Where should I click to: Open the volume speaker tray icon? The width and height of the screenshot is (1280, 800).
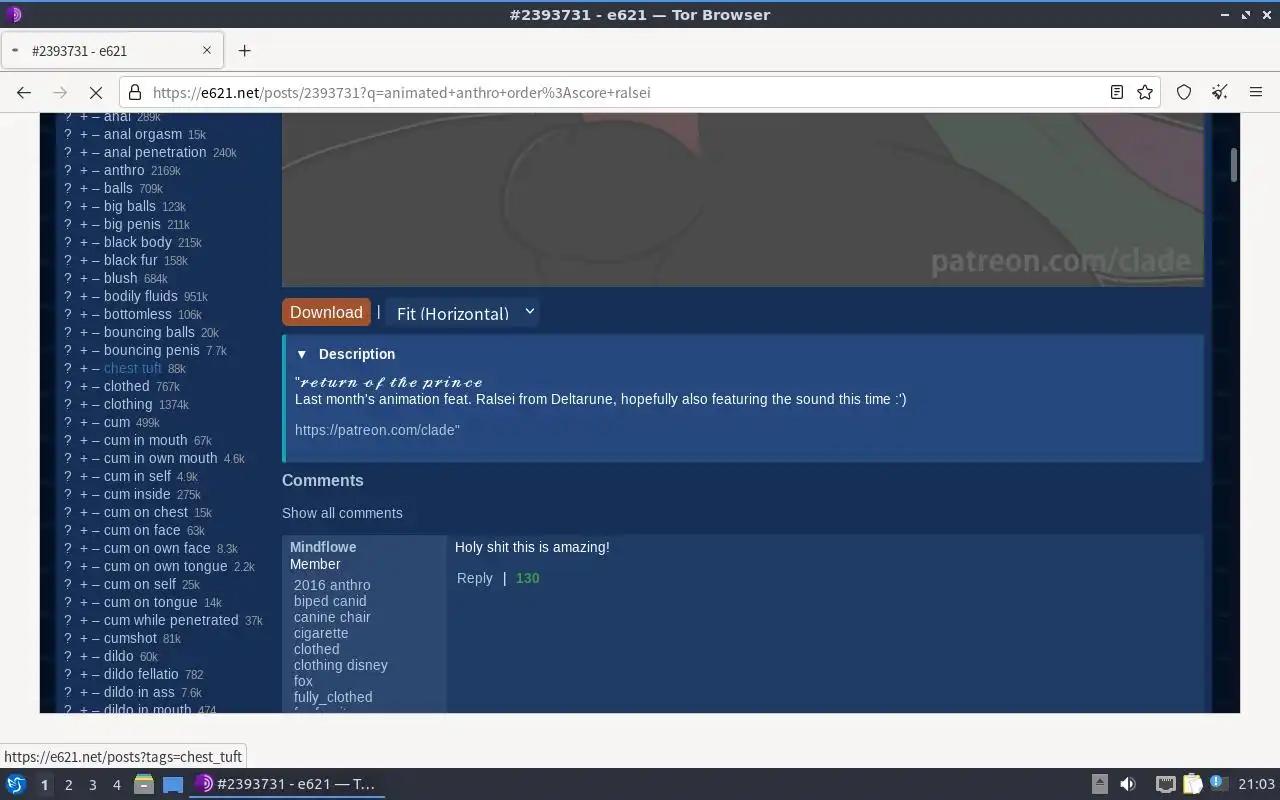click(x=1127, y=784)
